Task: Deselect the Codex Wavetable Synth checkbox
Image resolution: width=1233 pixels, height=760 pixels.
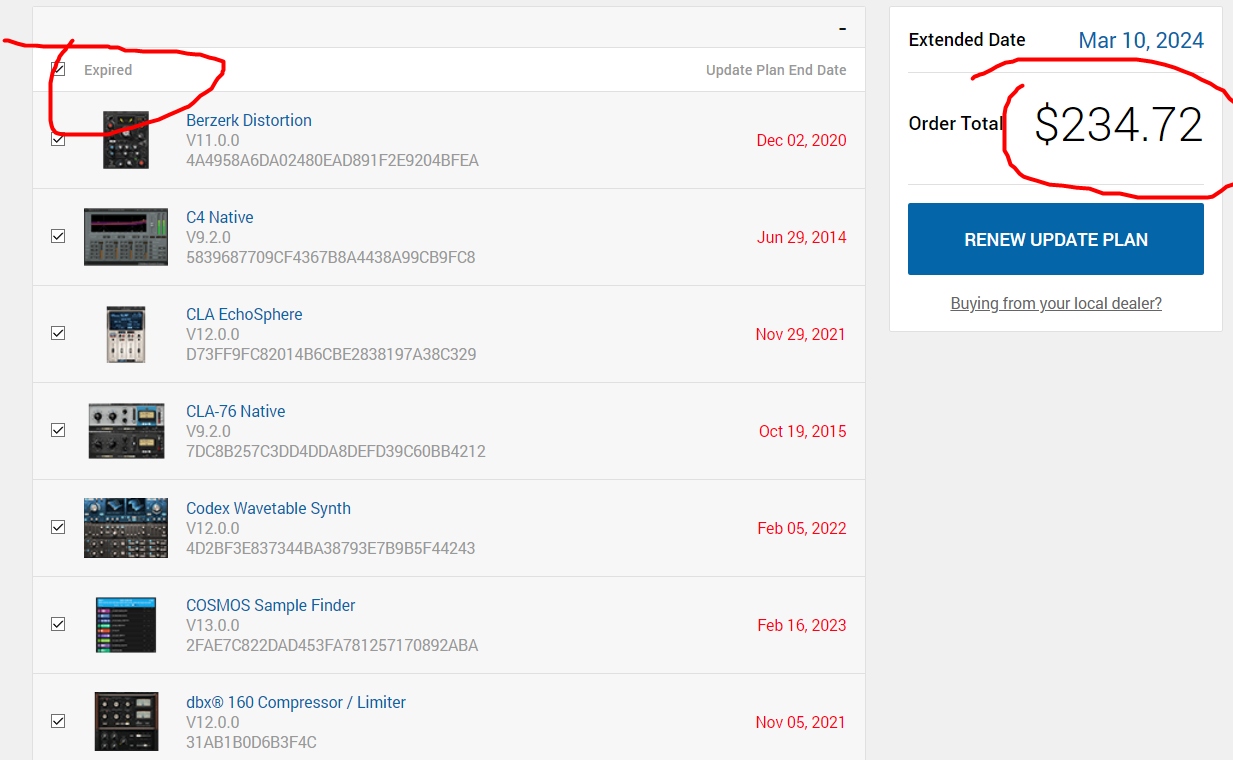Action: [x=58, y=527]
